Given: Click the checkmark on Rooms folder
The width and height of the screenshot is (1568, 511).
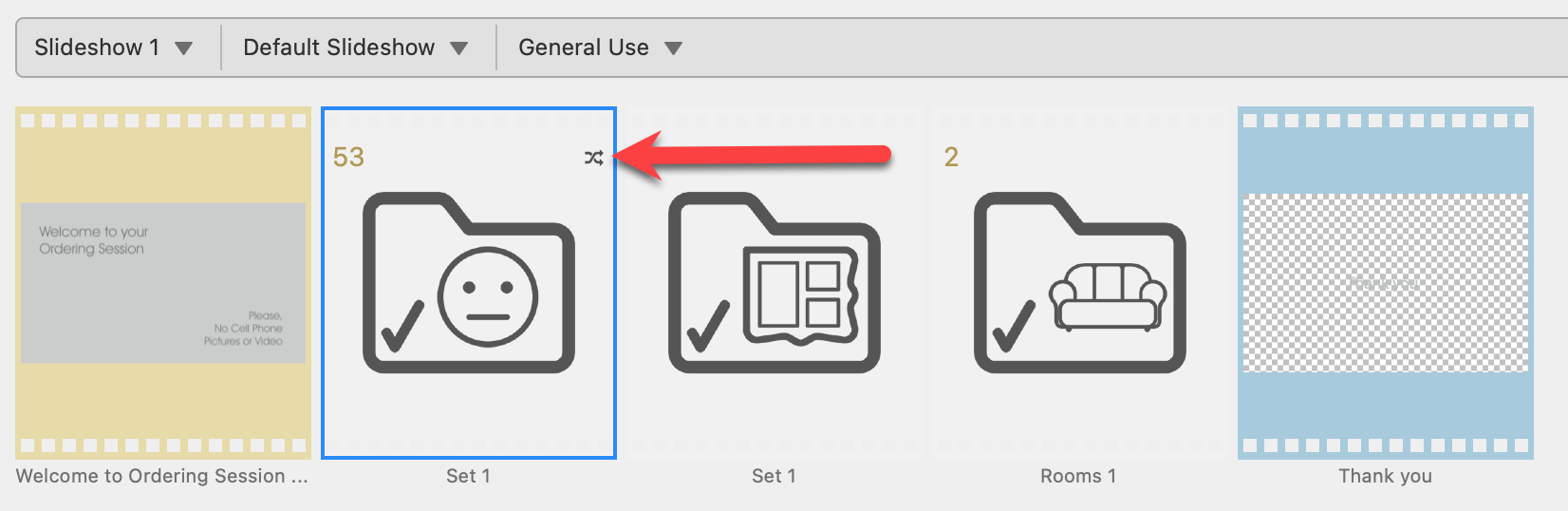Looking at the screenshot, I should click(x=1013, y=326).
